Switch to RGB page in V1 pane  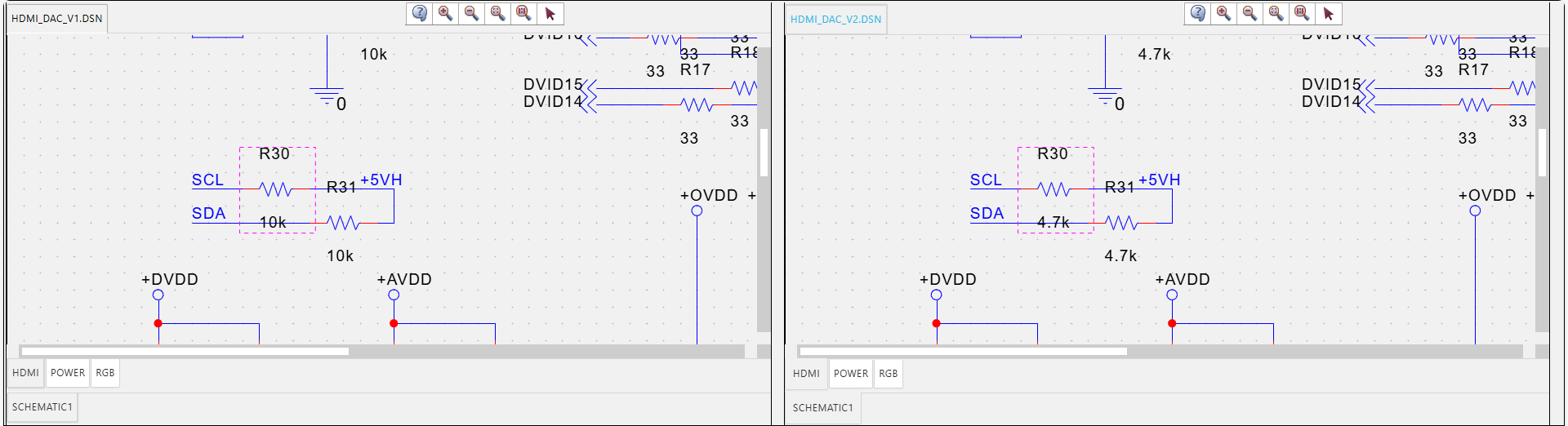pyautogui.click(x=105, y=373)
